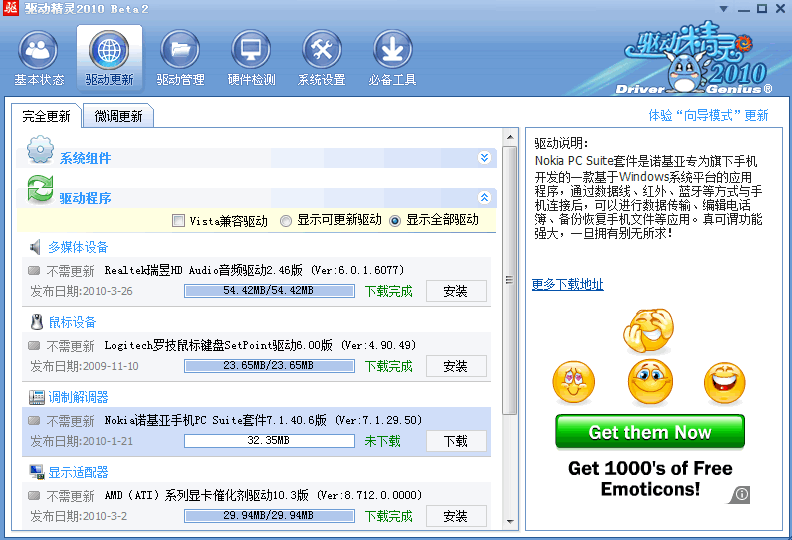Open 驱动管理 folder icon
This screenshot has height=540, width=792.
(180, 50)
